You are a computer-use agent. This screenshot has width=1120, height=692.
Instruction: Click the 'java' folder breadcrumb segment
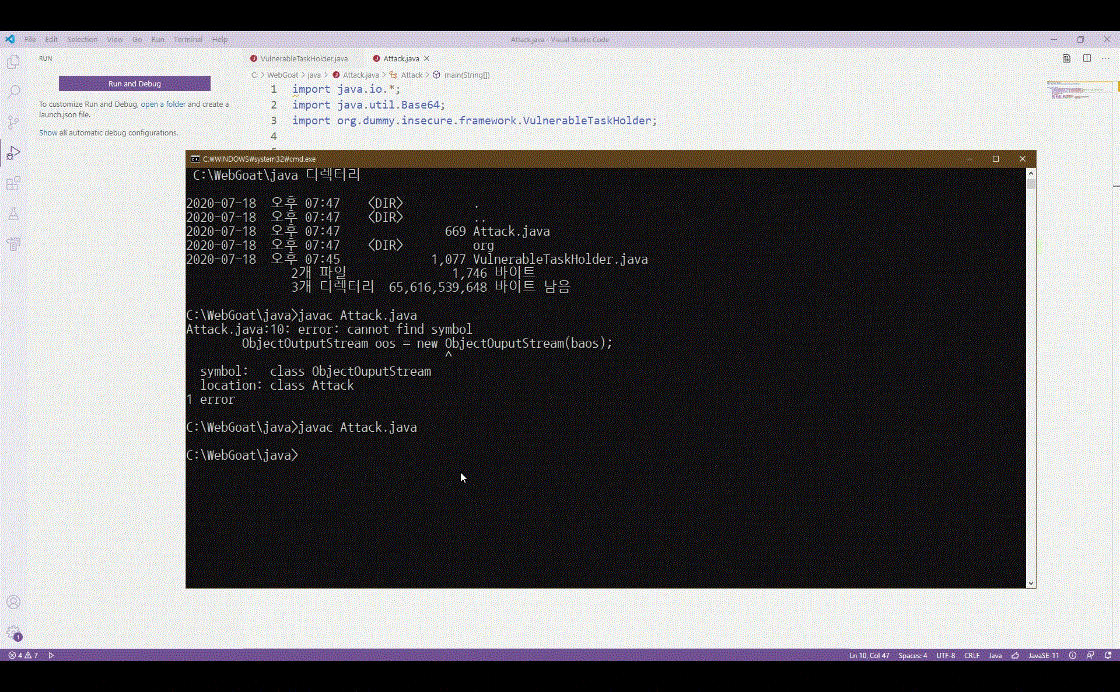coord(314,75)
